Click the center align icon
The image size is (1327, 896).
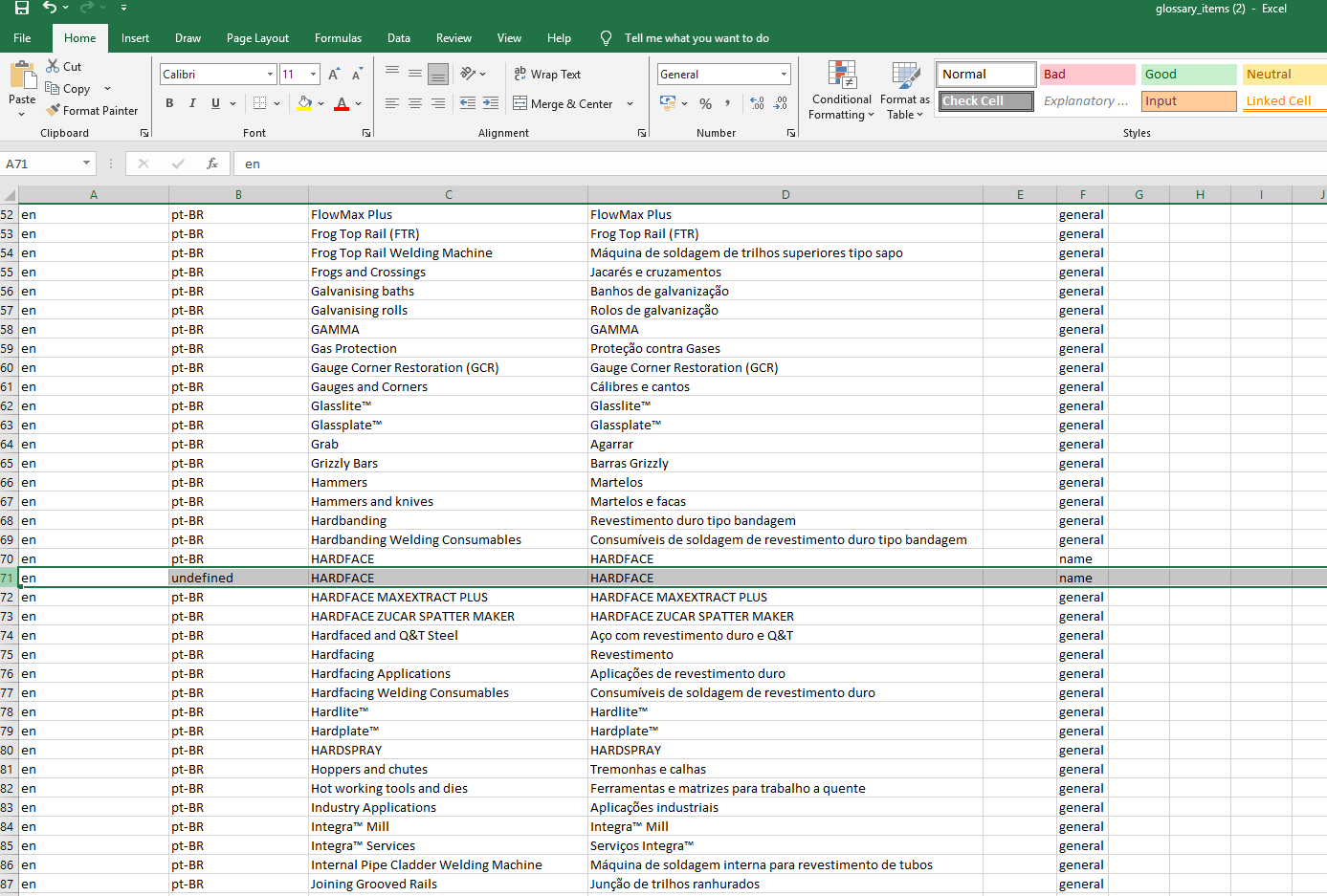point(414,103)
